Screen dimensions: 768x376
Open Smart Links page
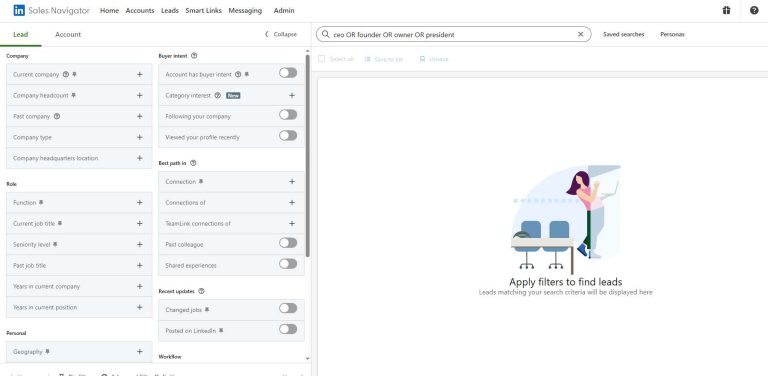coord(203,10)
